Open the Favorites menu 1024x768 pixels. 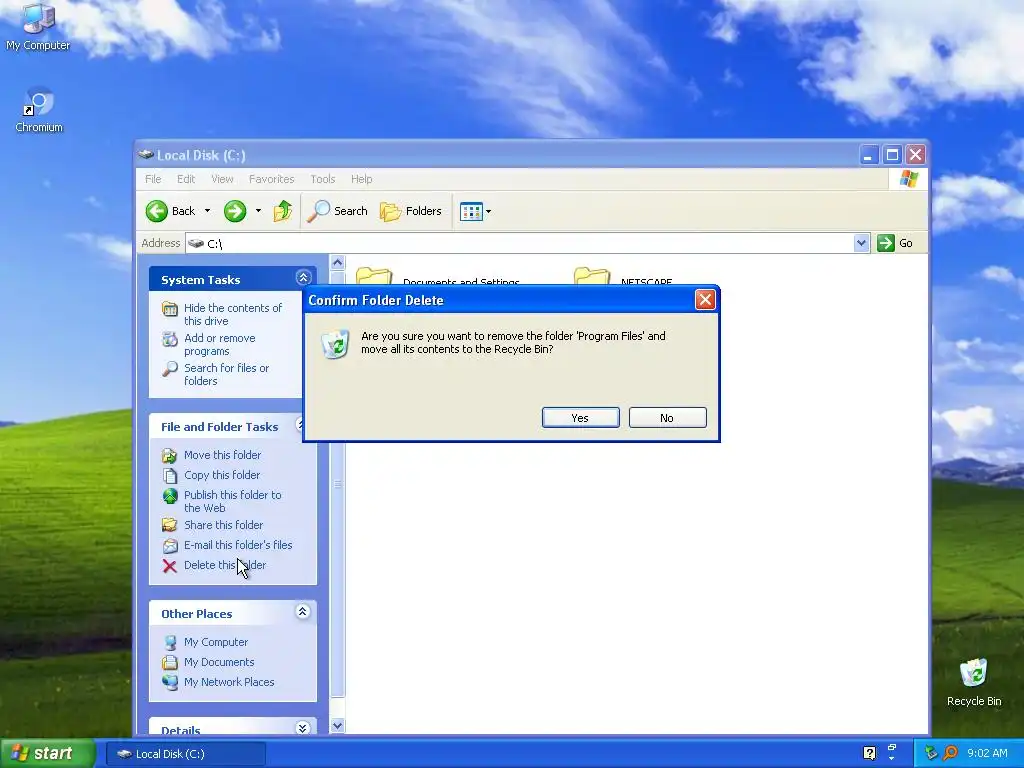pyautogui.click(x=272, y=179)
